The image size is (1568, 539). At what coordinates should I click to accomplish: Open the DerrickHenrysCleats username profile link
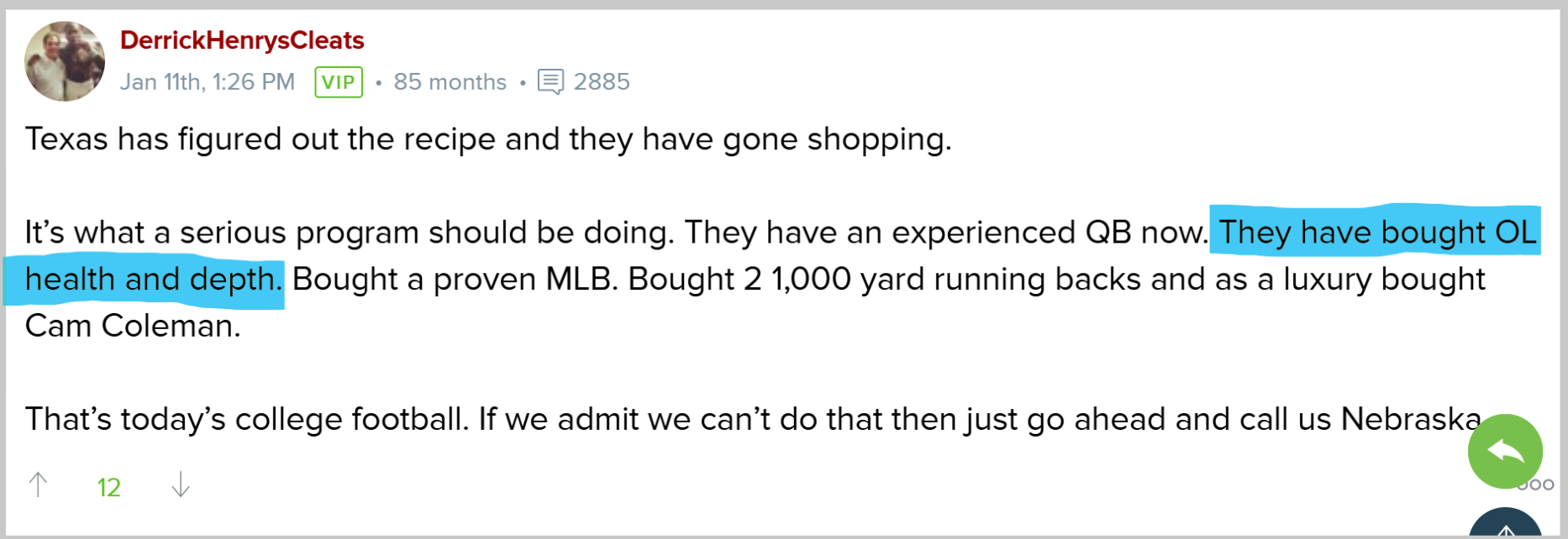tap(242, 40)
